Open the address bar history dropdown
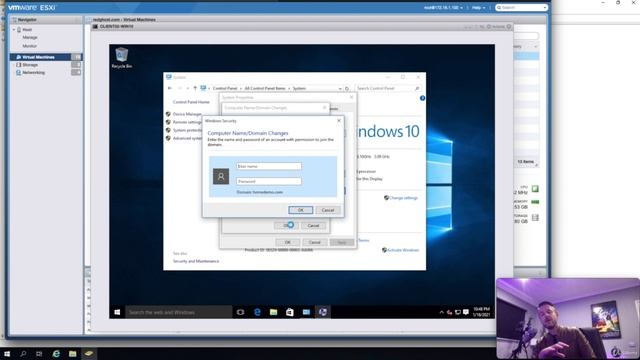Image resolution: width=640 pixels, height=360 pixels. coord(340,88)
